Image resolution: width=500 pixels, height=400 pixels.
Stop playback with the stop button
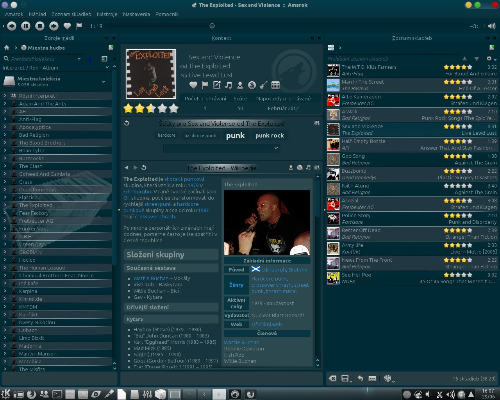click(40, 26)
